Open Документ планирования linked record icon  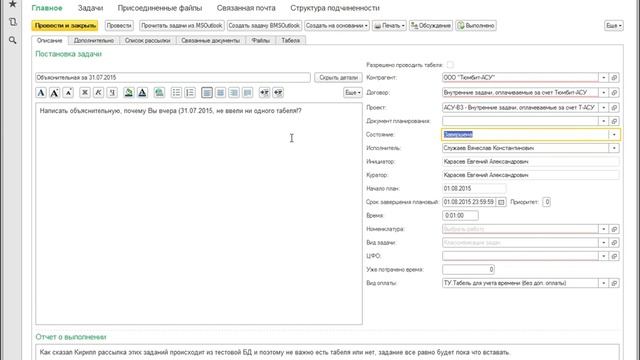point(614,121)
